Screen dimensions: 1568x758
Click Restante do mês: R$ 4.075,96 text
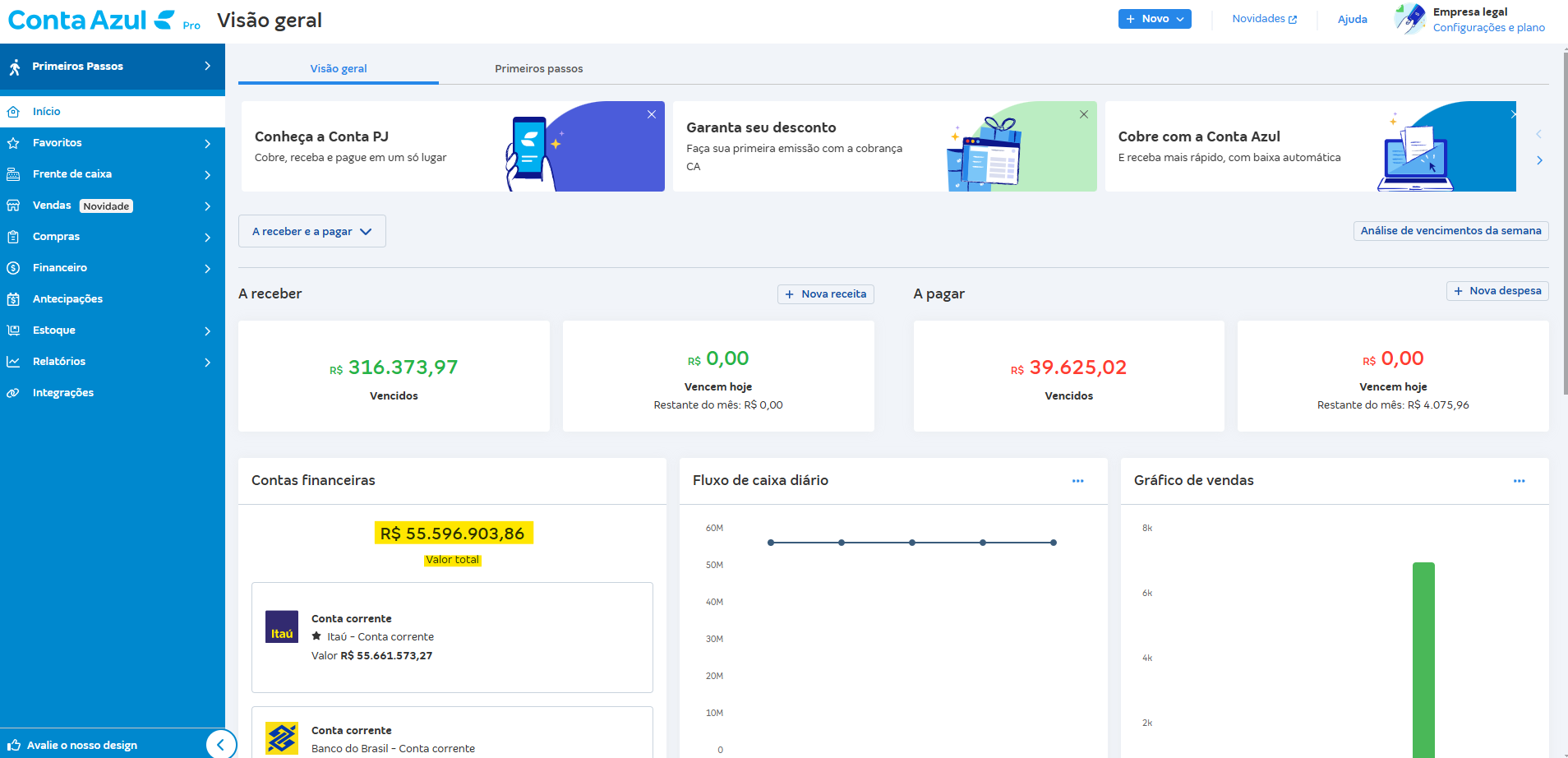pyautogui.click(x=1393, y=405)
